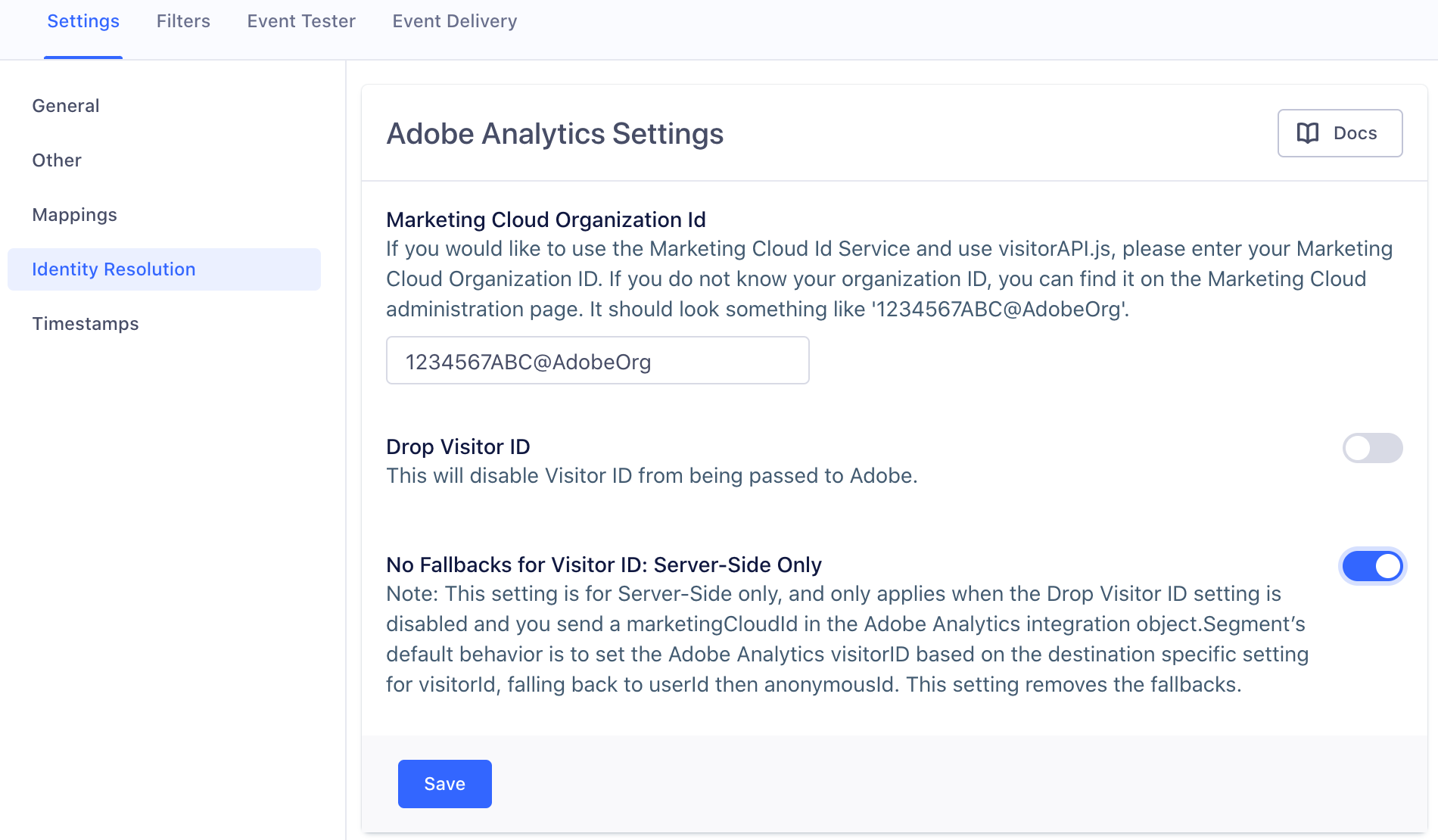Screen dimensions: 1438x840
Task: Click the Save button
Action: tap(444, 784)
